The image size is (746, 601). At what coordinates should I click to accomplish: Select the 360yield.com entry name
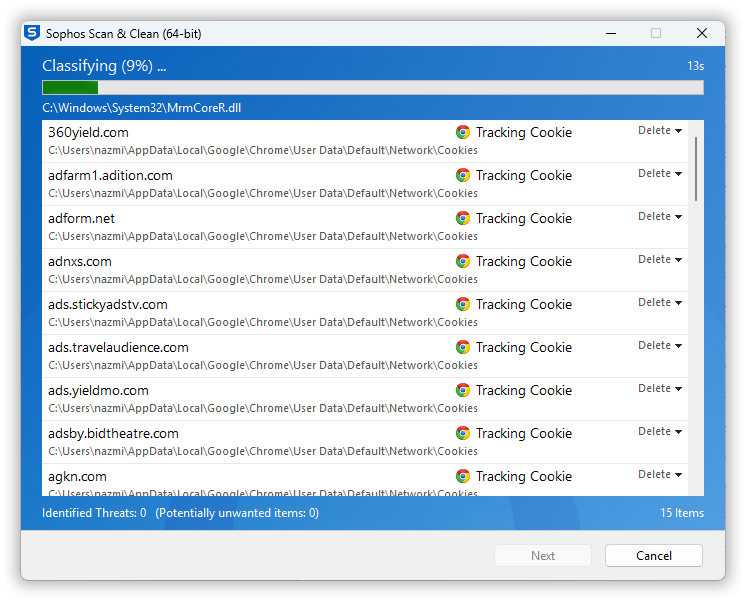[88, 132]
